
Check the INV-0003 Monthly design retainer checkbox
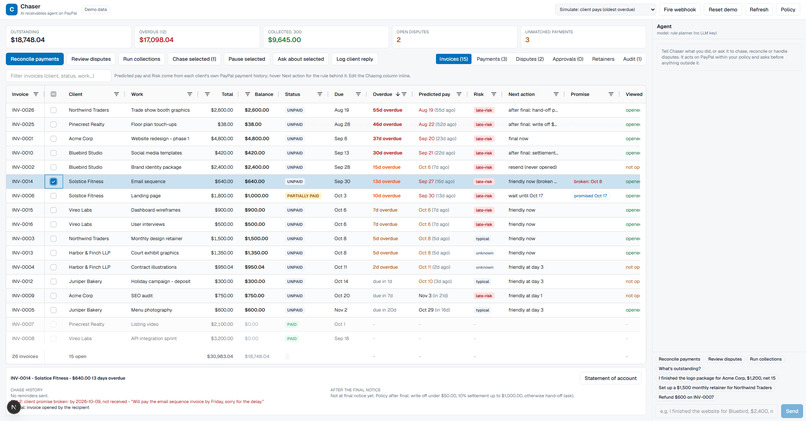tap(53, 239)
